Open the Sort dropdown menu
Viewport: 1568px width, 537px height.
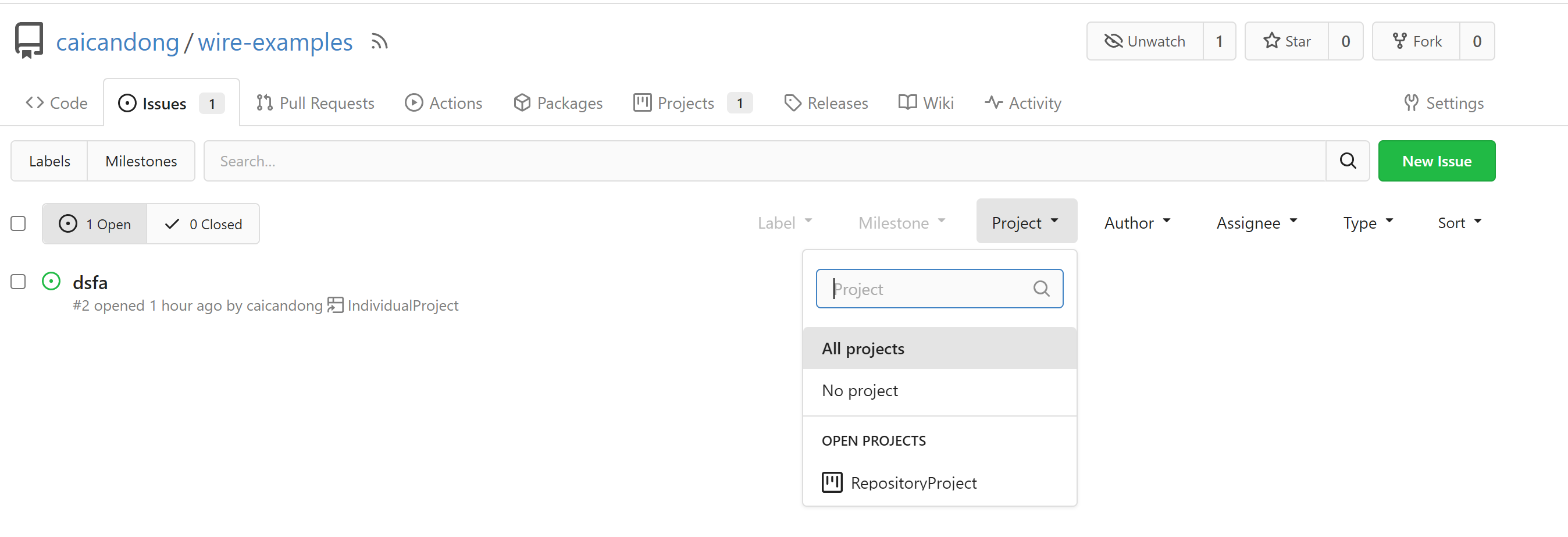point(1459,223)
